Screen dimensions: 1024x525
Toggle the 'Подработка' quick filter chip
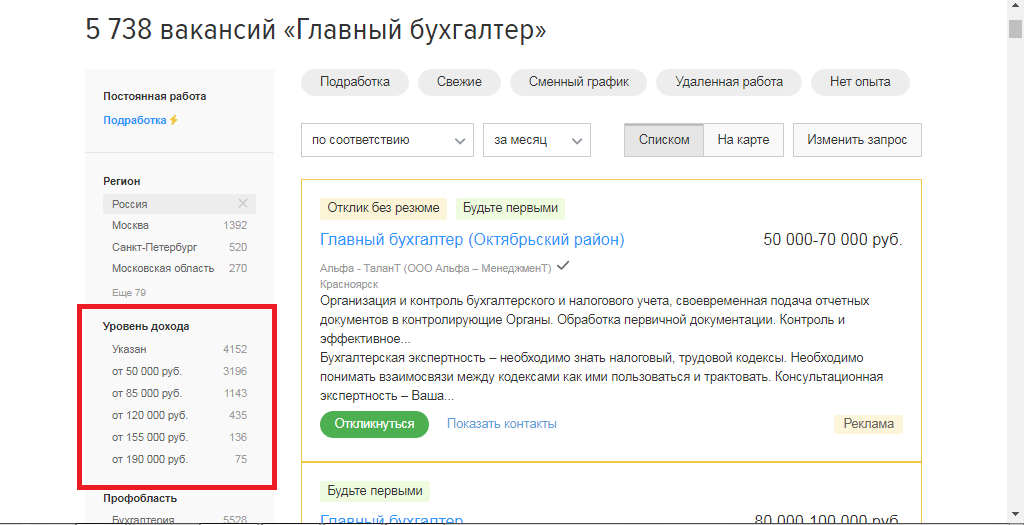(355, 82)
